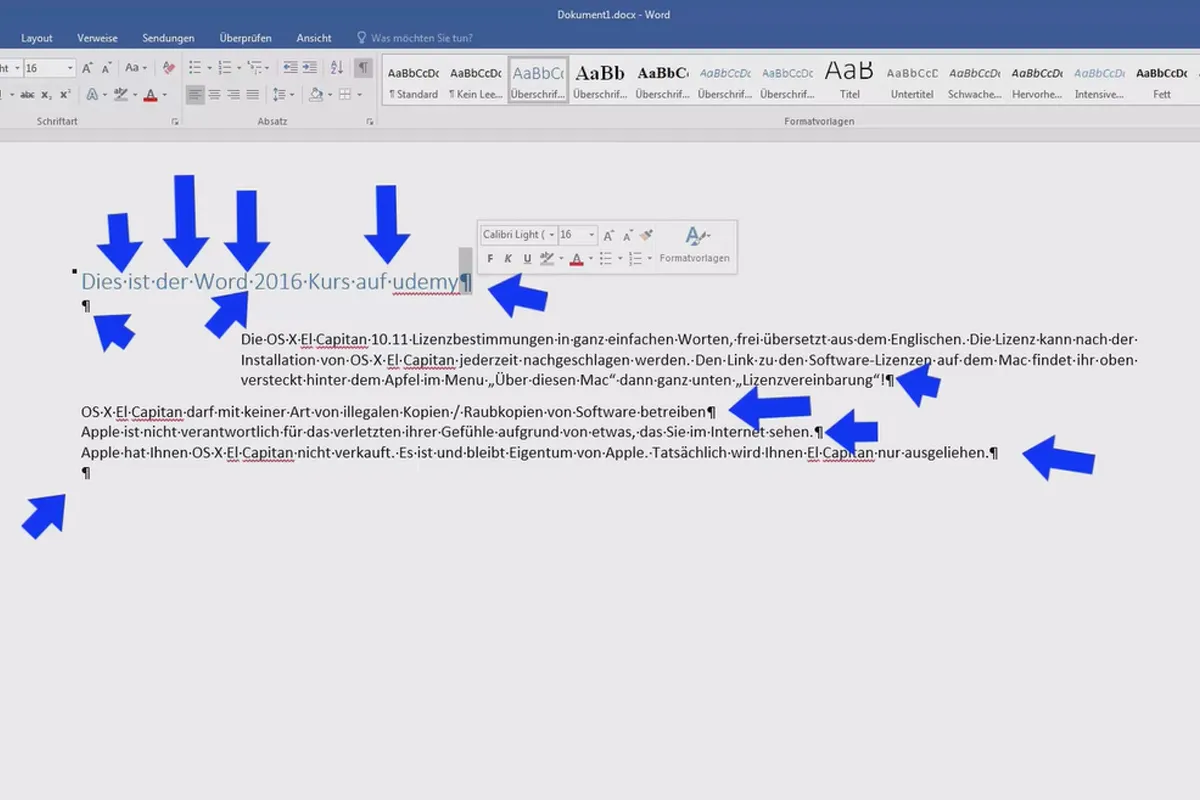This screenshot has width=1200, height=800.
Task: Apply the Fett style
Action: click(1161, 80)
